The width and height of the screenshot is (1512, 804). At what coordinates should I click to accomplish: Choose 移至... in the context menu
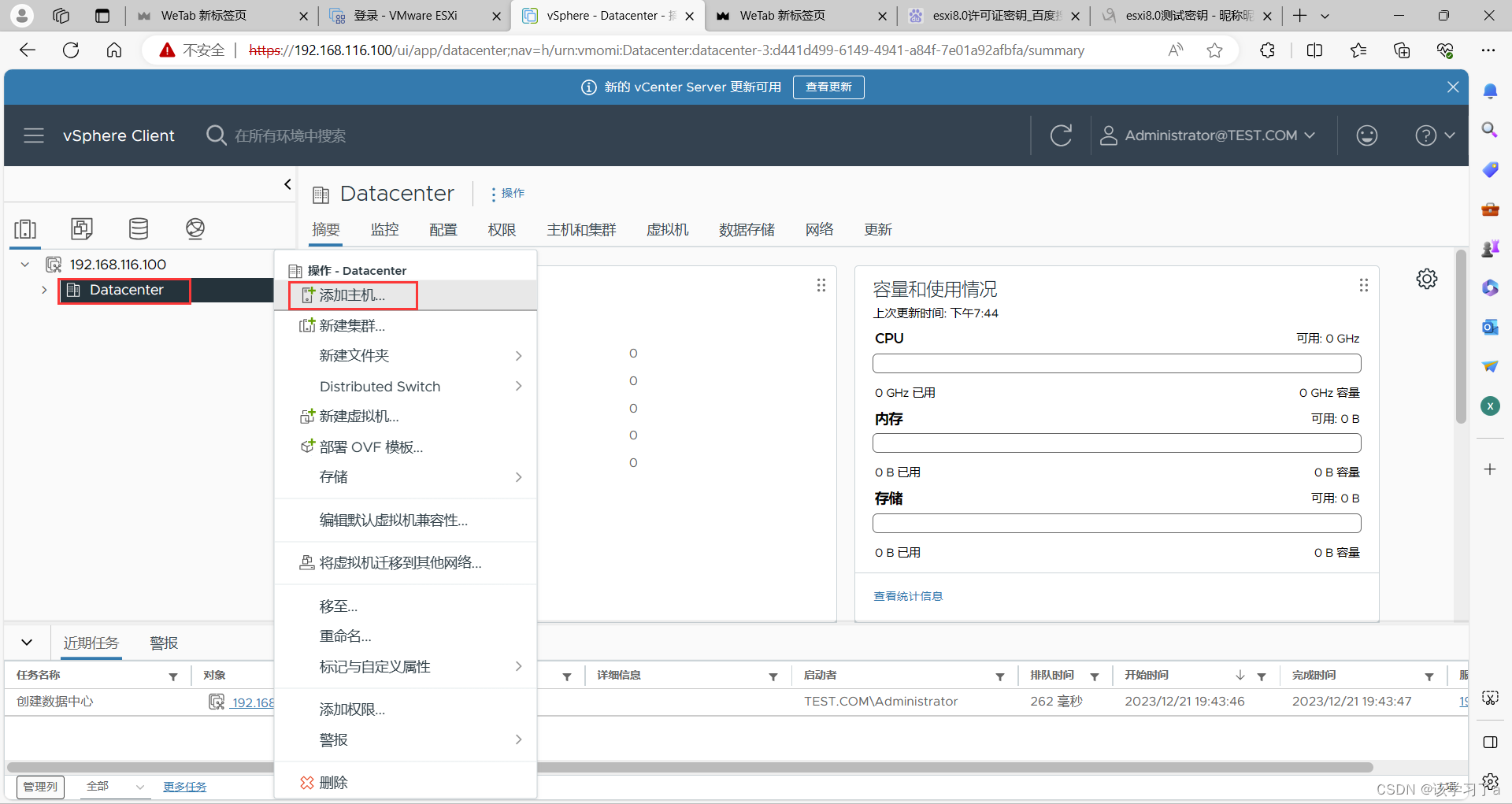406,606
